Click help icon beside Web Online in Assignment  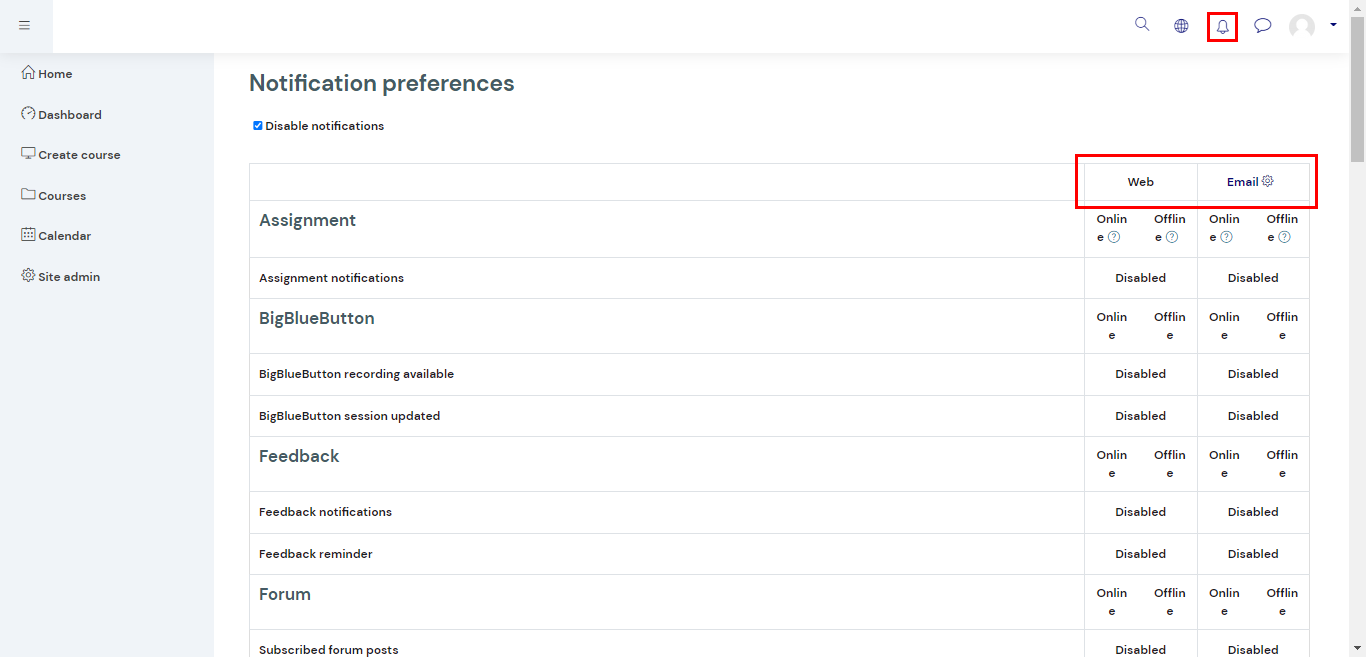tap(1114, 237)
